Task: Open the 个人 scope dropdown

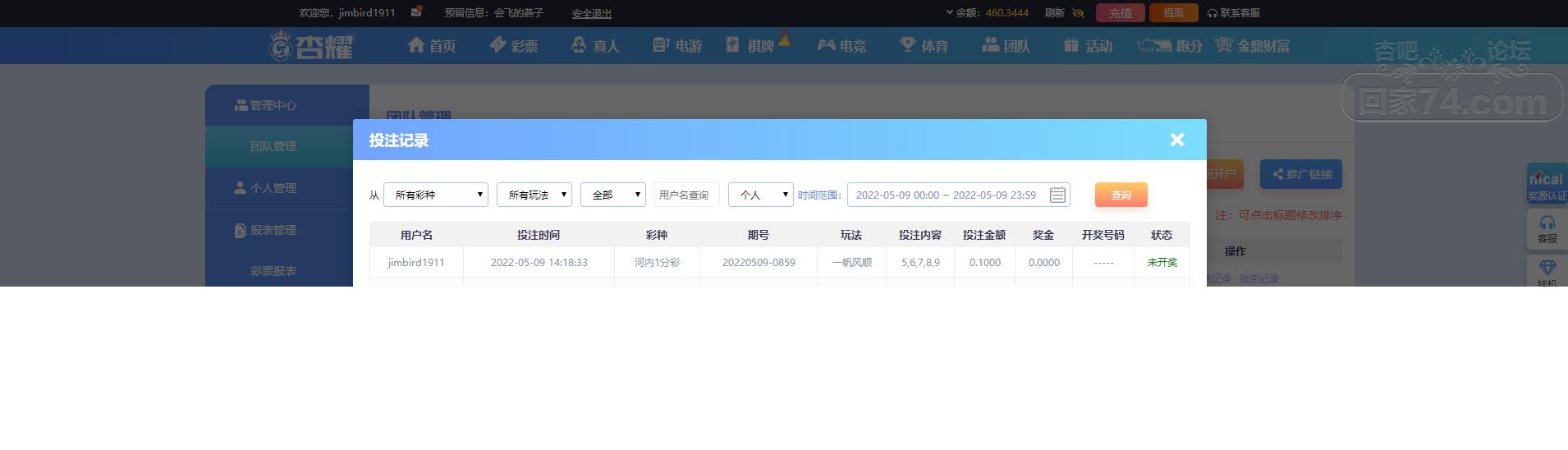Action: pos(761,195)
